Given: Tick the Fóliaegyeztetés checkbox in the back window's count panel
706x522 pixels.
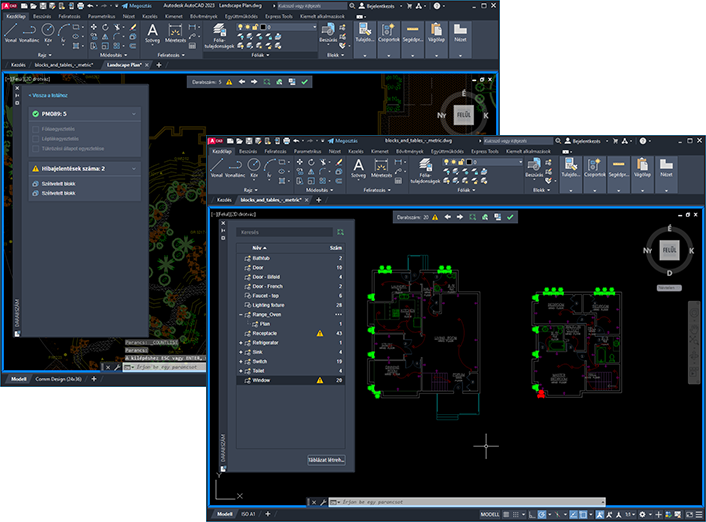Looking at the screenshot, I should click(x=36, y=129).
